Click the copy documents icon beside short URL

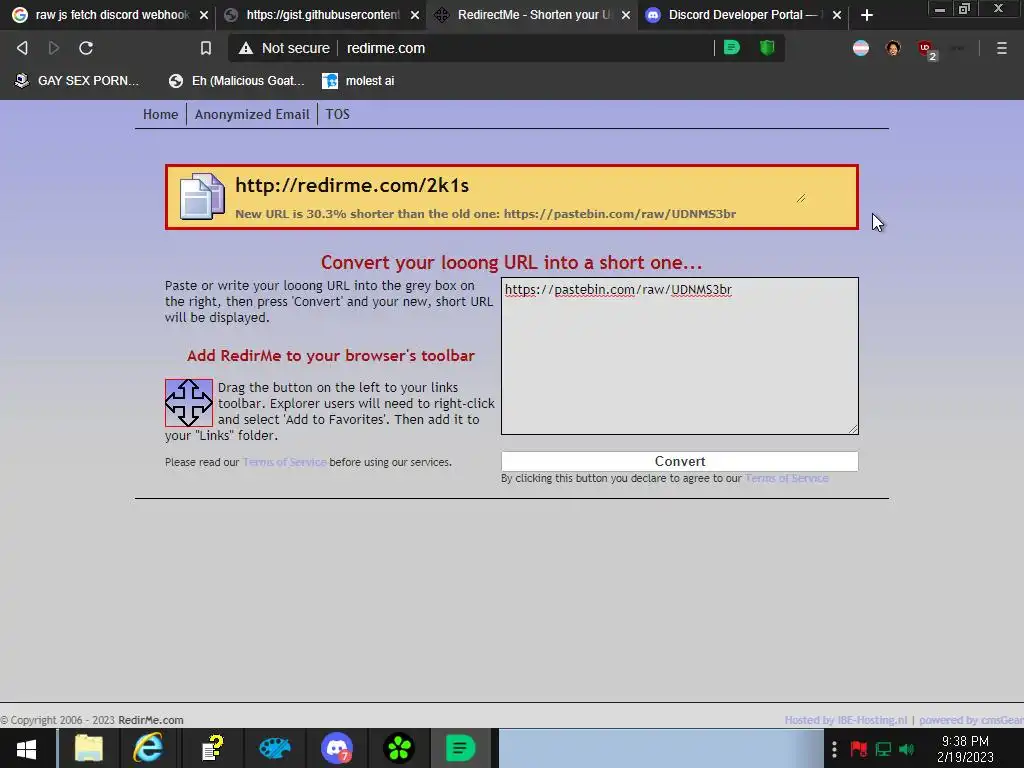pyautogui.click(x=202, y=196)
